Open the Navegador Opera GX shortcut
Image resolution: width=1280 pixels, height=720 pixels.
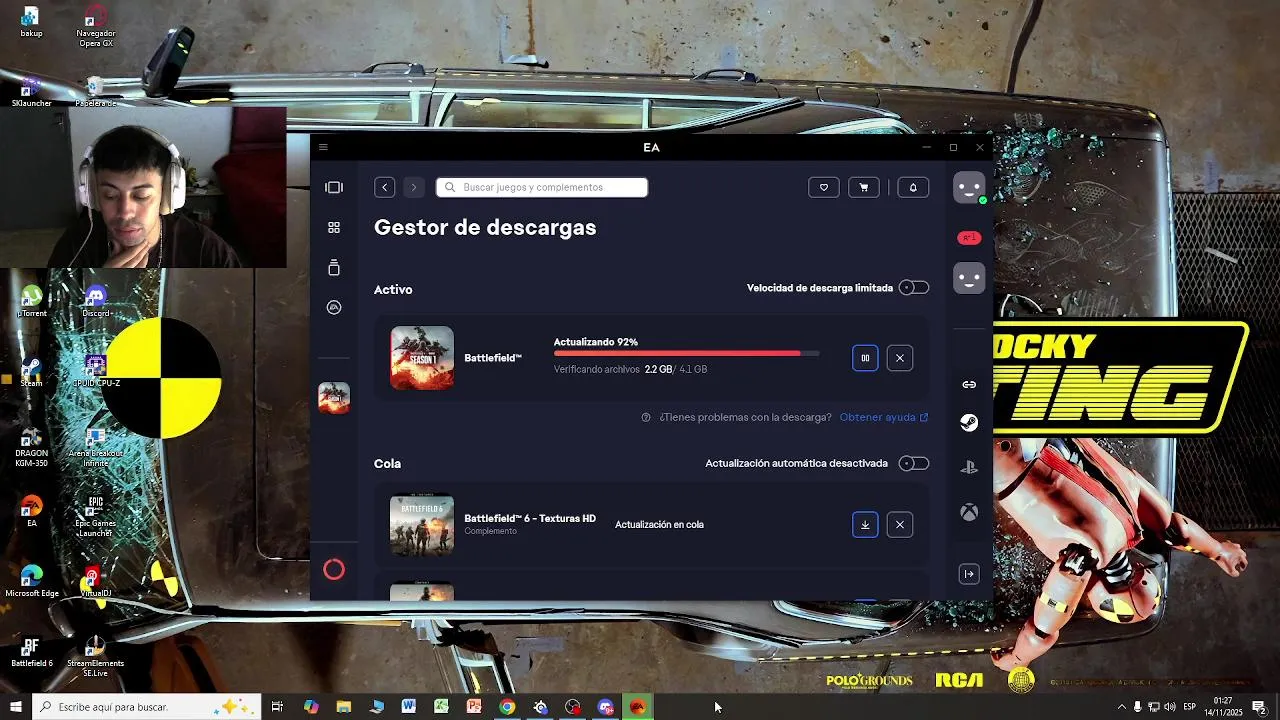click(x=96, y=26)
